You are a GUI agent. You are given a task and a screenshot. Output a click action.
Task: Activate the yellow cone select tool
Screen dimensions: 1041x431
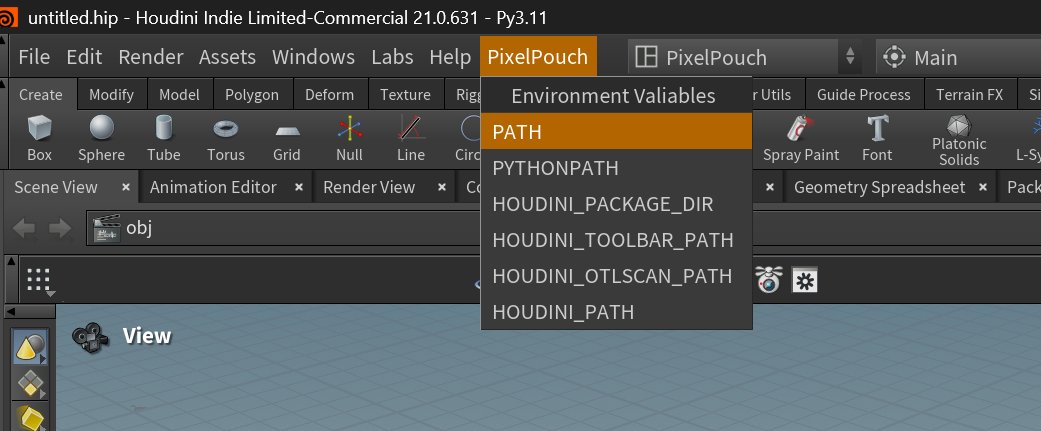[31, 347]
